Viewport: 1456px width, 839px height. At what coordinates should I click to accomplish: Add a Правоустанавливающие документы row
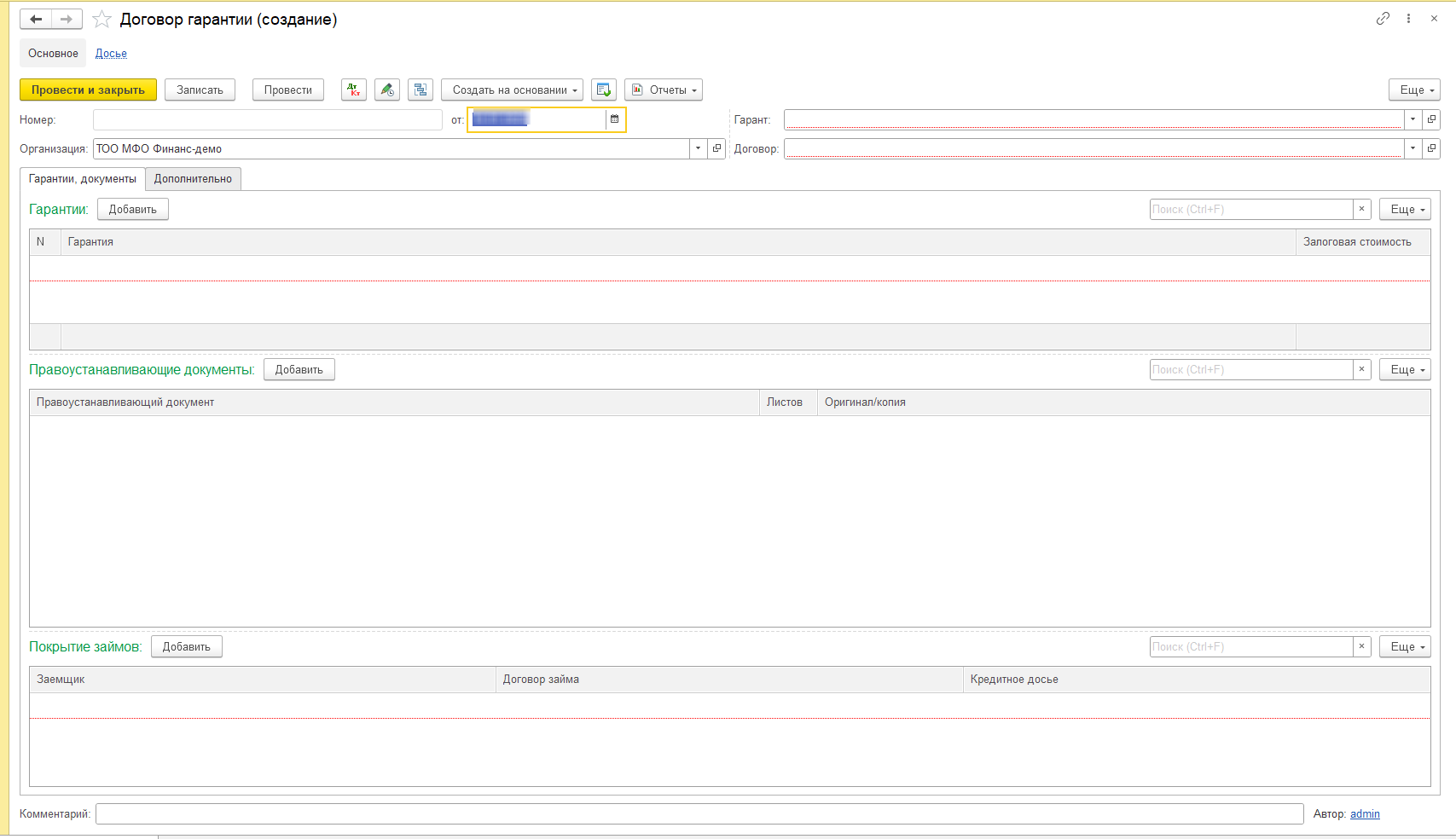pos(299,369)
